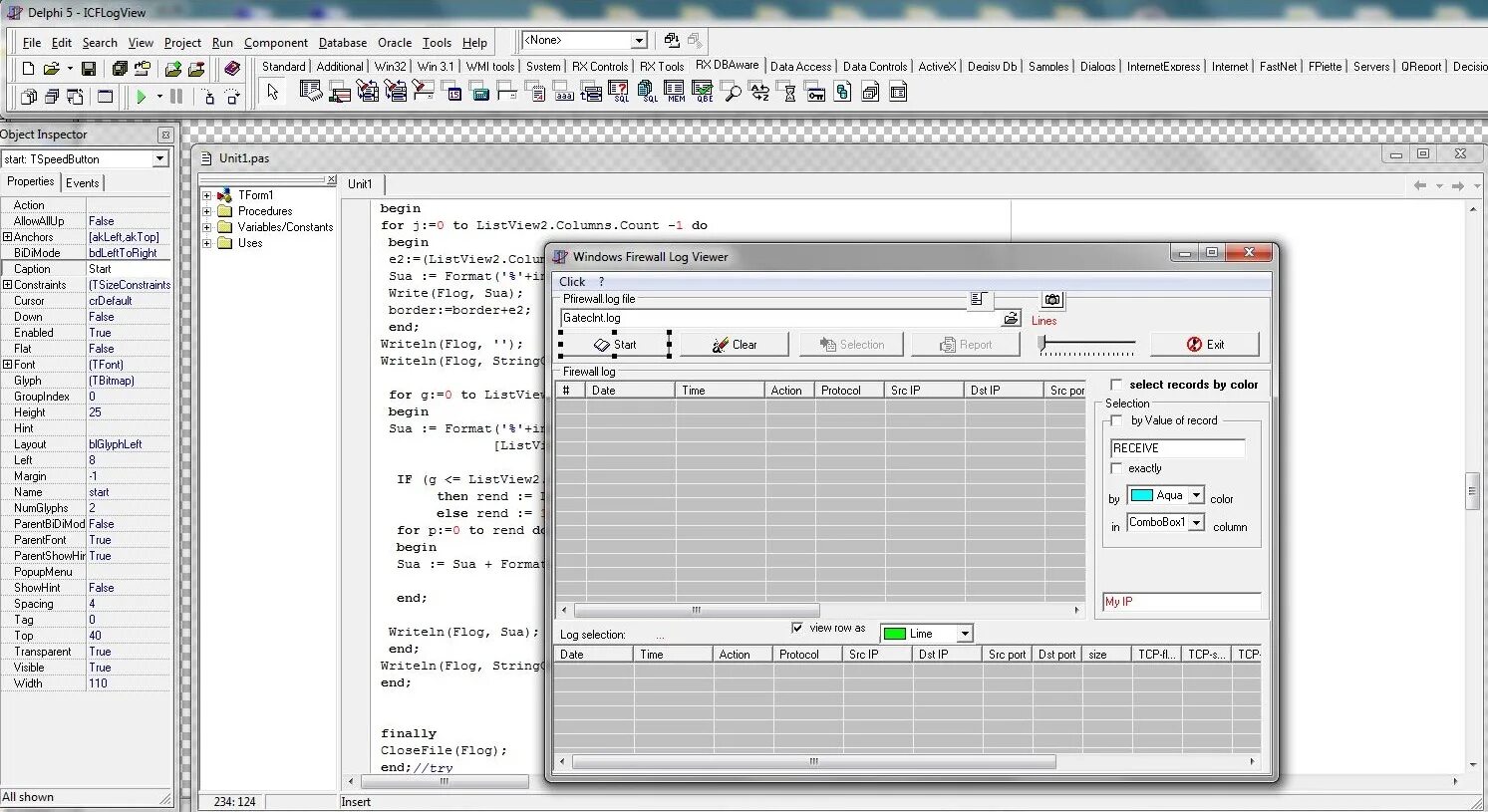
Task: Click the GatecInt.log path input field
Action: 779,318
